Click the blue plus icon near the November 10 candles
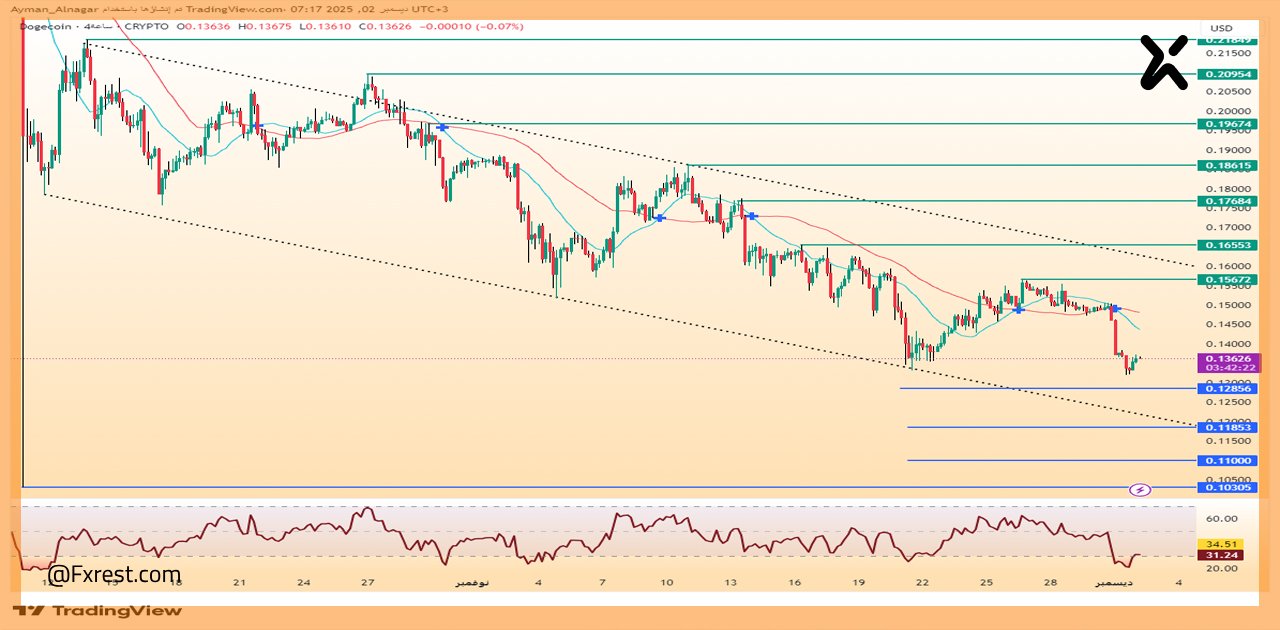 coord(660,216)
